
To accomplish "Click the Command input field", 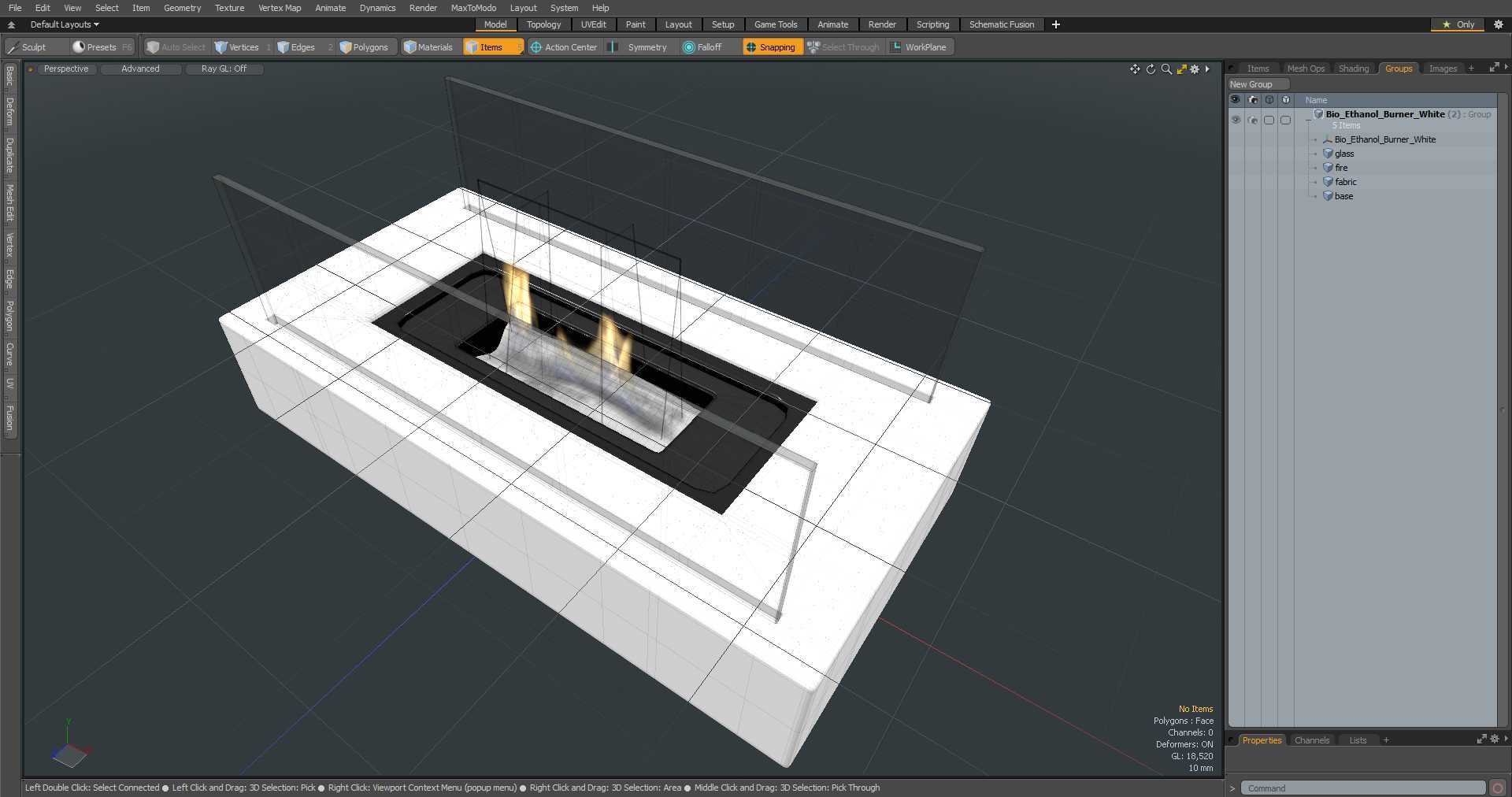I will click(x=1362, y=788).
